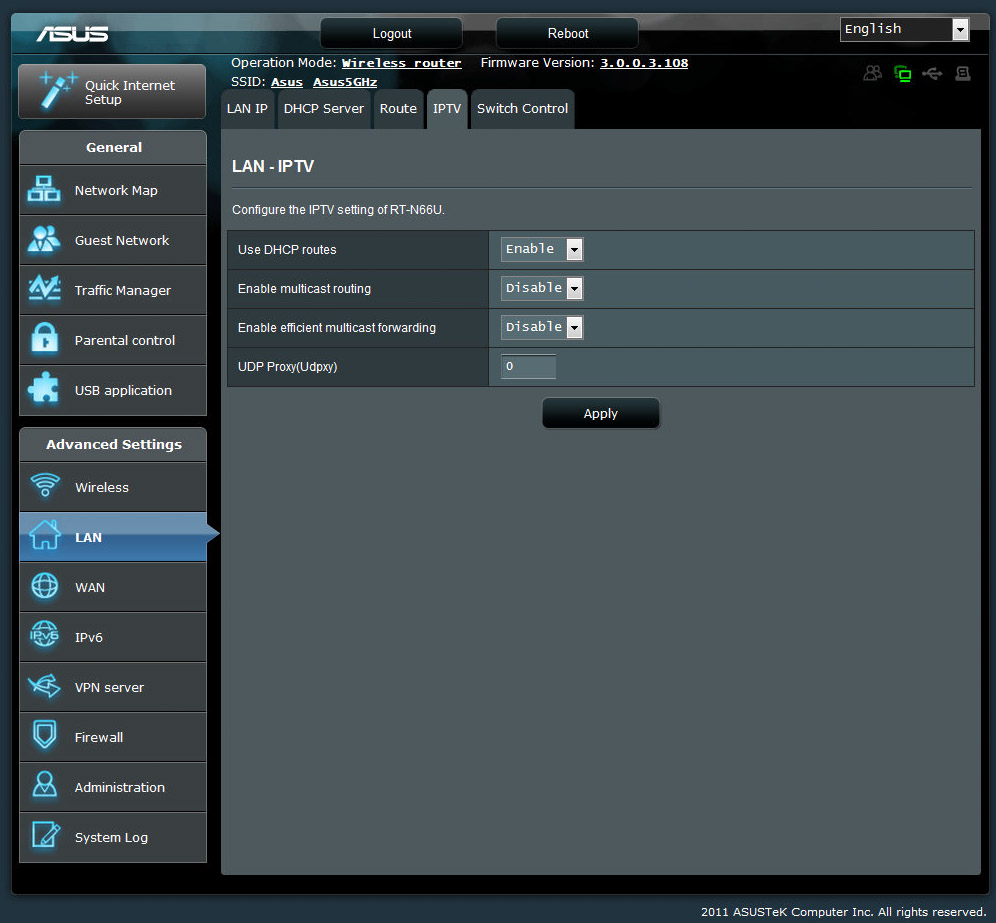This screenshot has height=923, width=996.
Task: Switch to the DHCP Server tab
Action: [x=323, y=109]
